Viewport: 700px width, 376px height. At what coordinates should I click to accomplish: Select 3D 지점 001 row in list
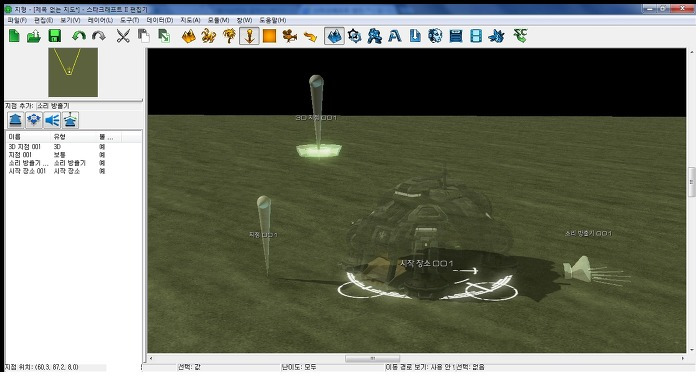point(74,146)
